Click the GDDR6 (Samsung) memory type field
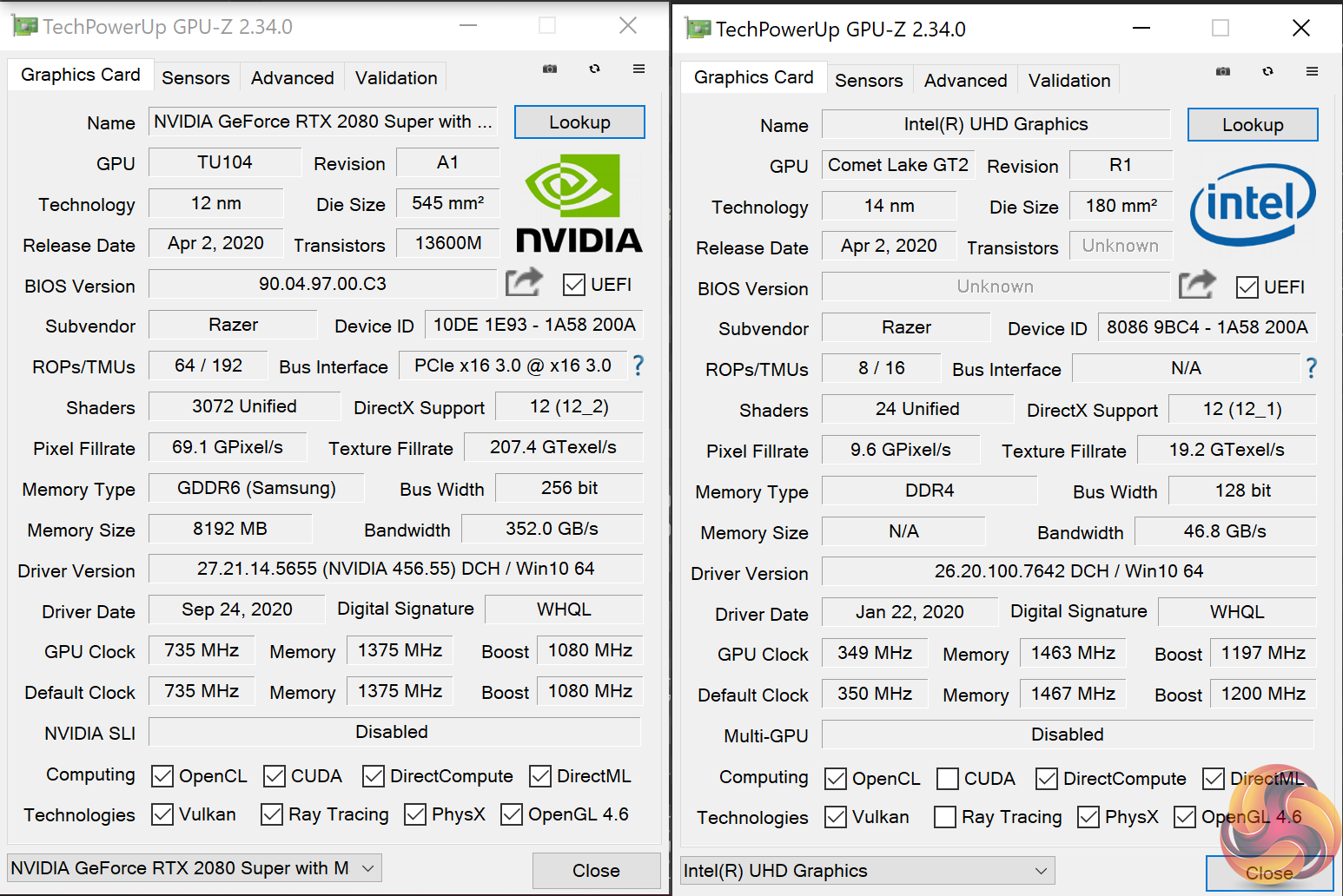 tap(256, 488)
